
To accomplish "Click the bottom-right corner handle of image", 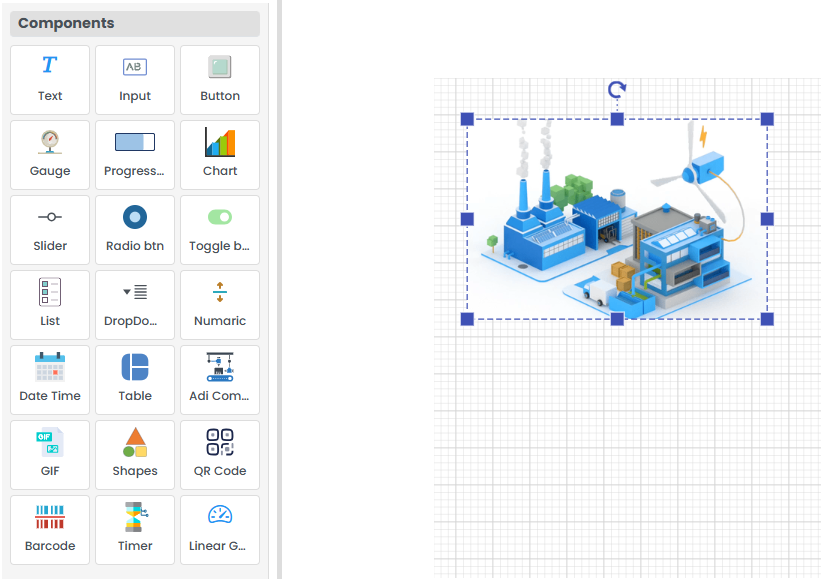I will 767,319.
